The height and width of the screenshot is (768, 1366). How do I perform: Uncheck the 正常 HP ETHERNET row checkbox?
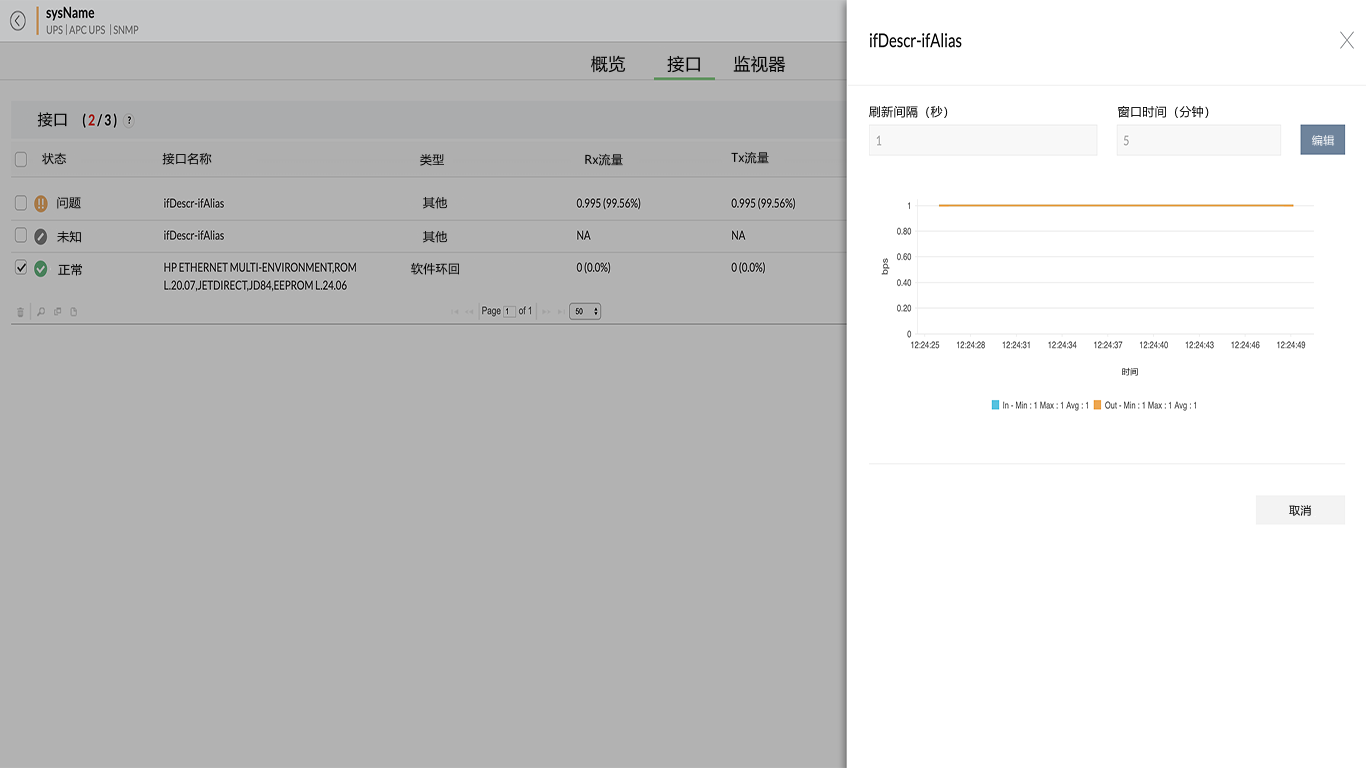point(21,268)
